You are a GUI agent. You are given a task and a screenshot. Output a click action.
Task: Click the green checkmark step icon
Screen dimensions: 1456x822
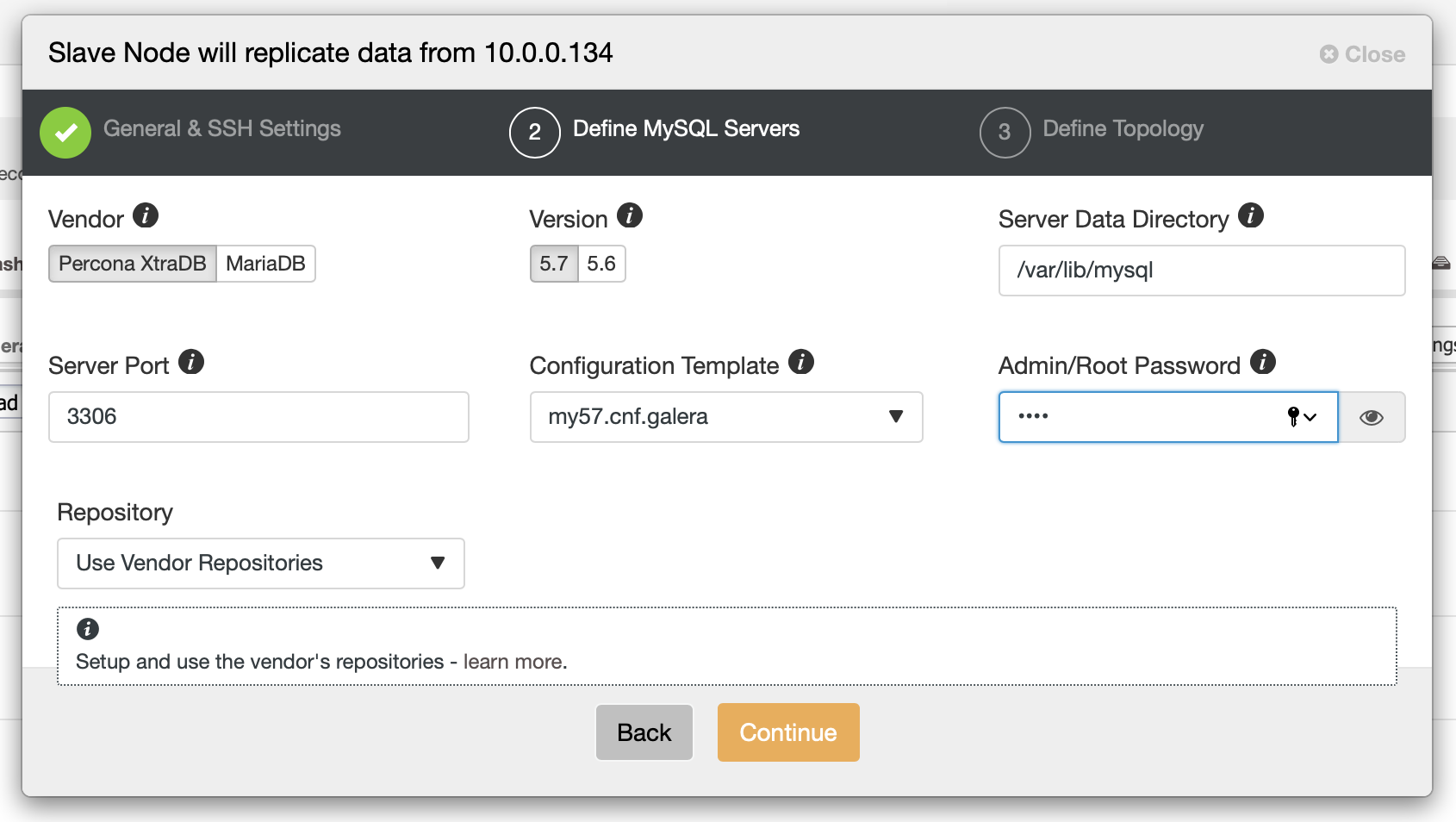pyautogui.click(x=65, y=133)
